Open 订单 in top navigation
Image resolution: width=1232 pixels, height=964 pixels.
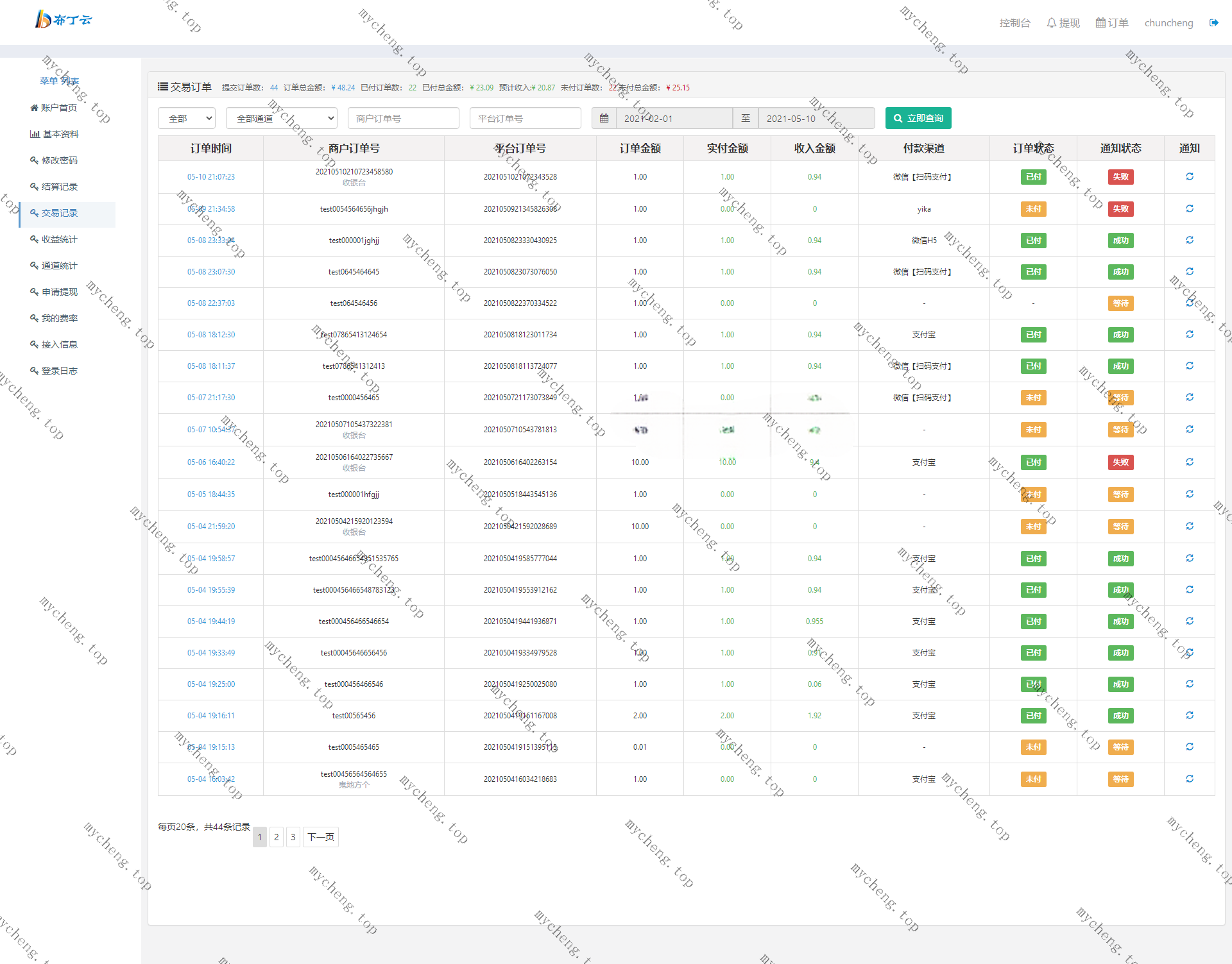click(1112, 23)
